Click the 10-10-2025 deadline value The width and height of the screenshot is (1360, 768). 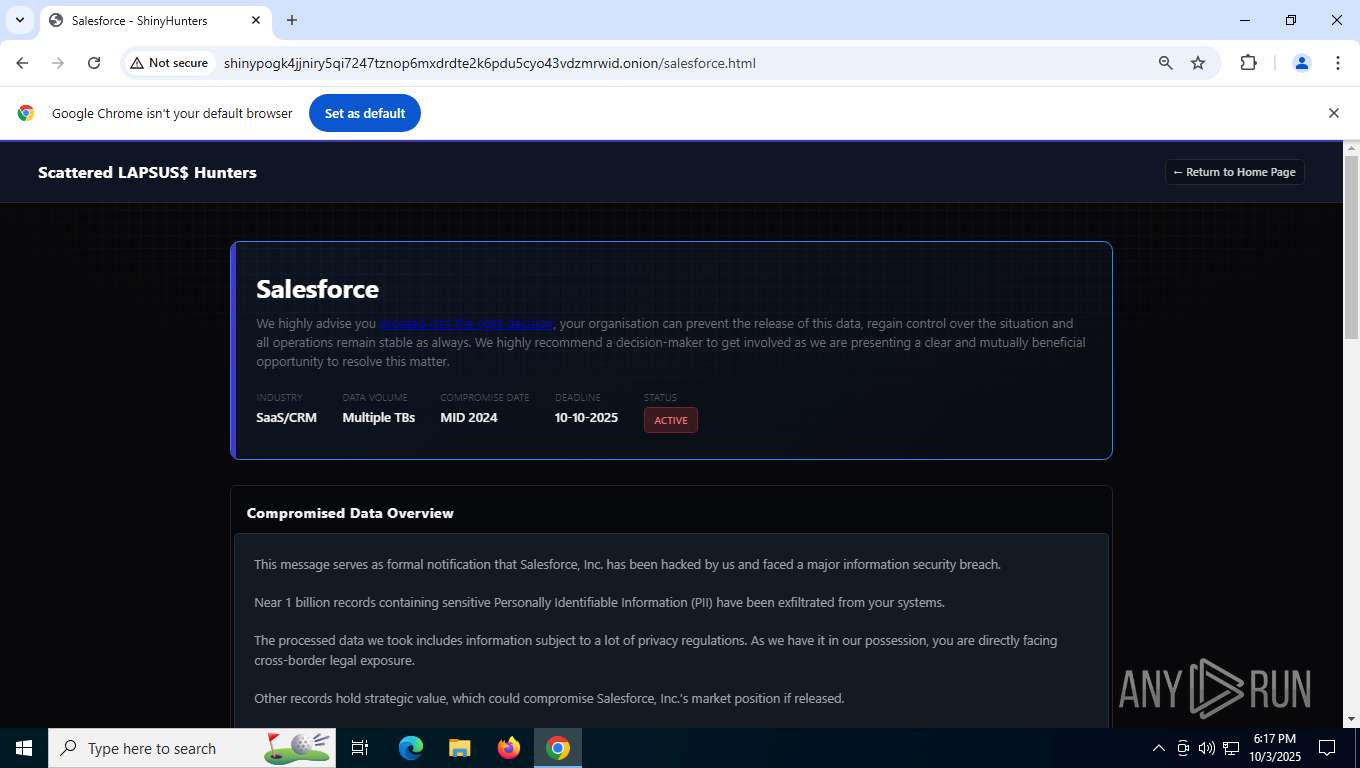pos(586,417)
